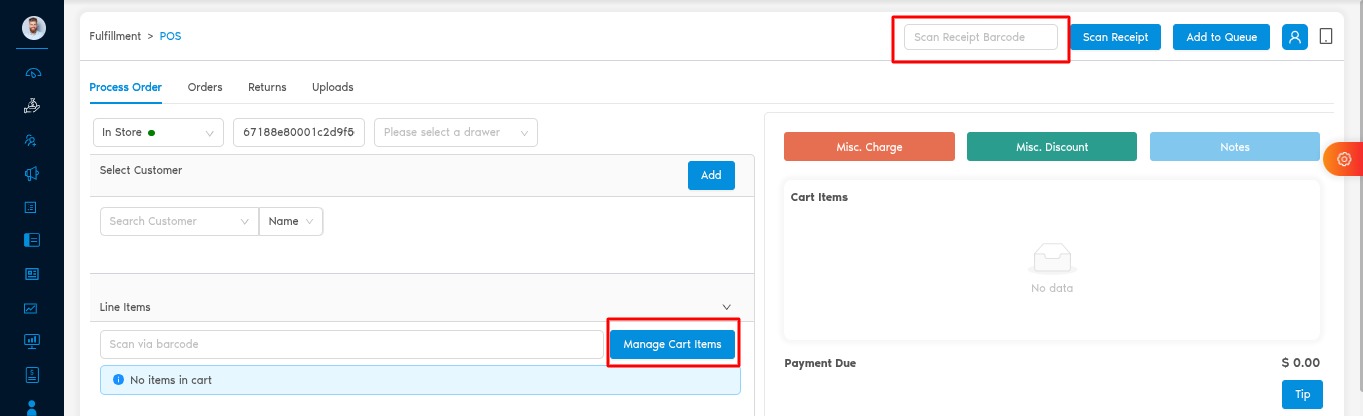
Task: Open the dashboard gauge sidebar icon
Action: [32, 73]
